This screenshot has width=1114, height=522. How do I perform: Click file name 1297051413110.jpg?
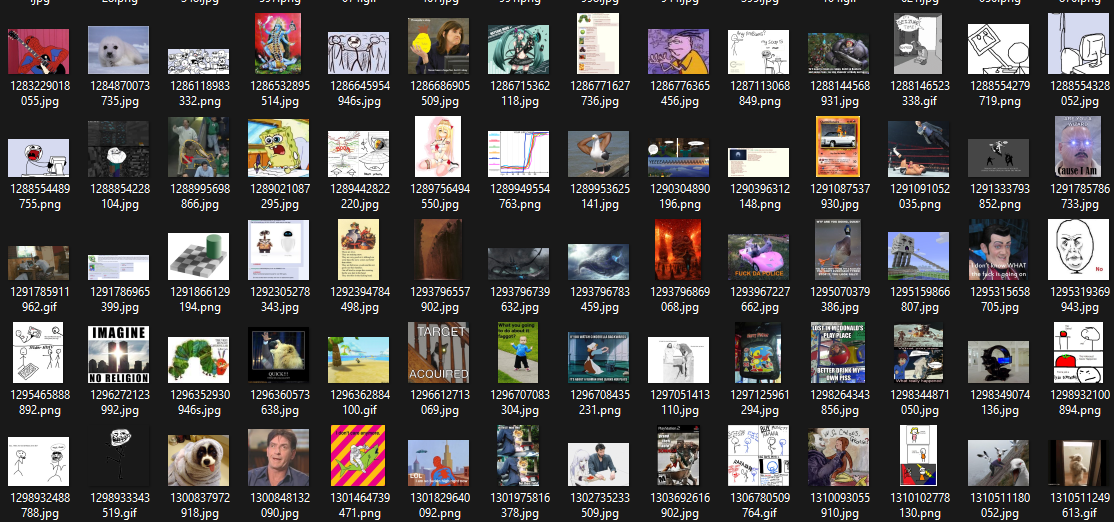pyautogui.click(x=678, y=403)
